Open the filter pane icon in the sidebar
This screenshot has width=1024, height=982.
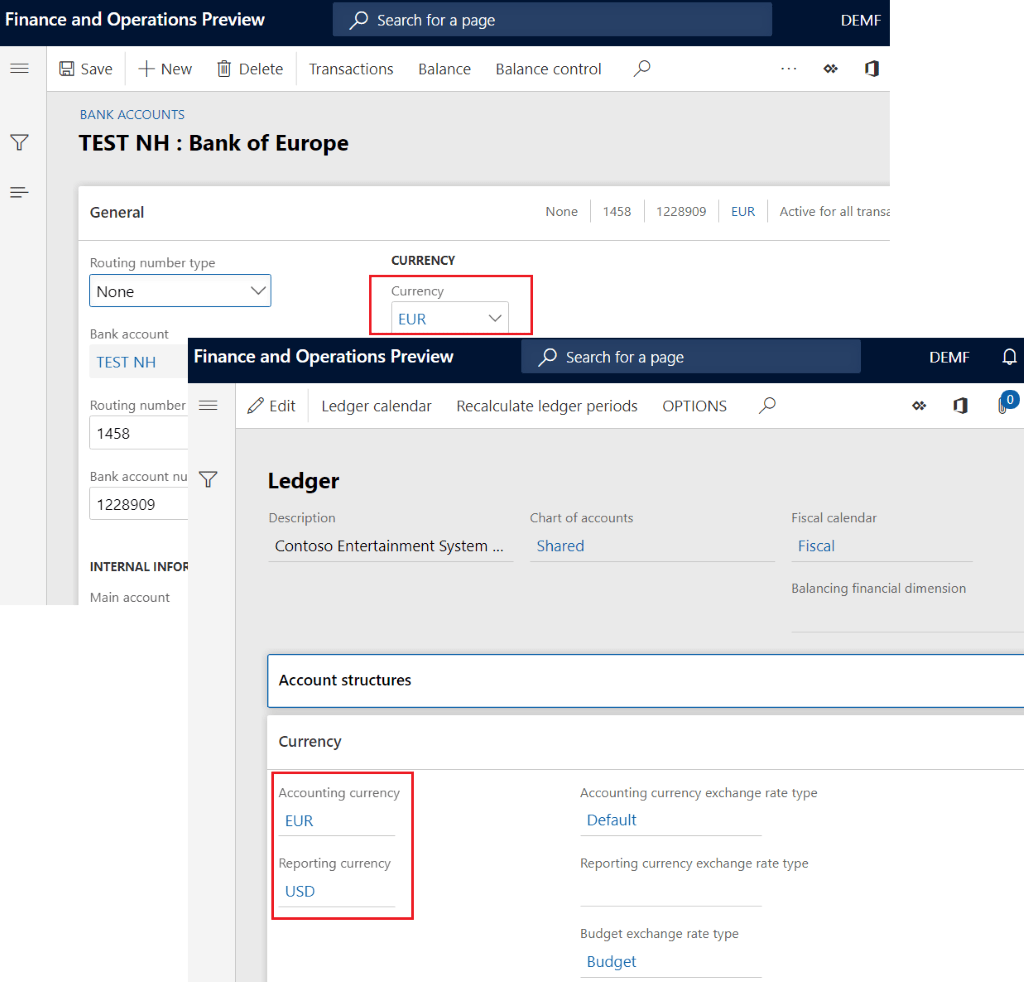coord(19,142)
